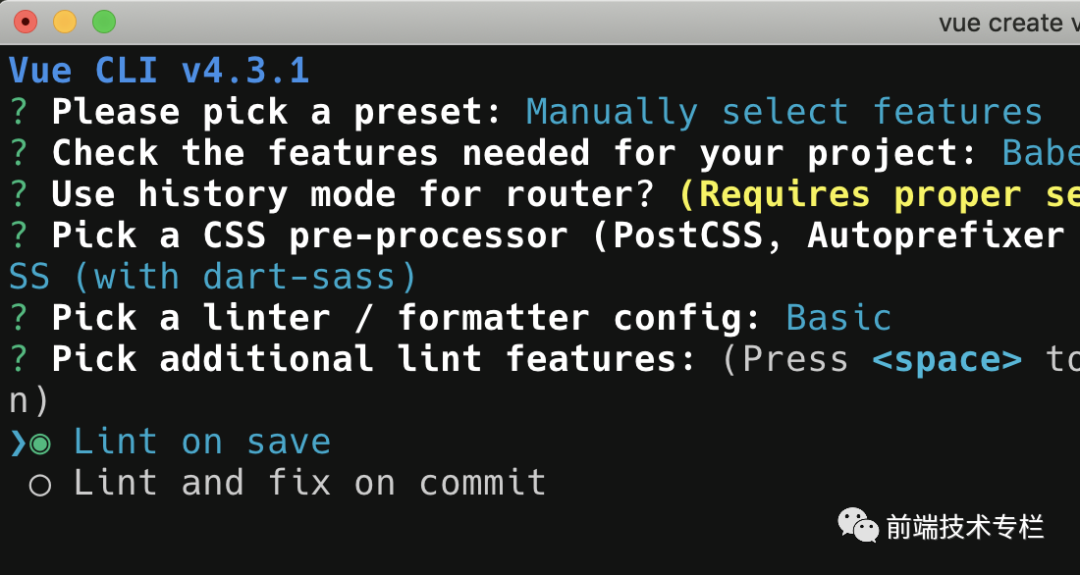Screen dimensions: 1080x575
Task: Click the green fullscreen window button
Action: tap(104, 22)
